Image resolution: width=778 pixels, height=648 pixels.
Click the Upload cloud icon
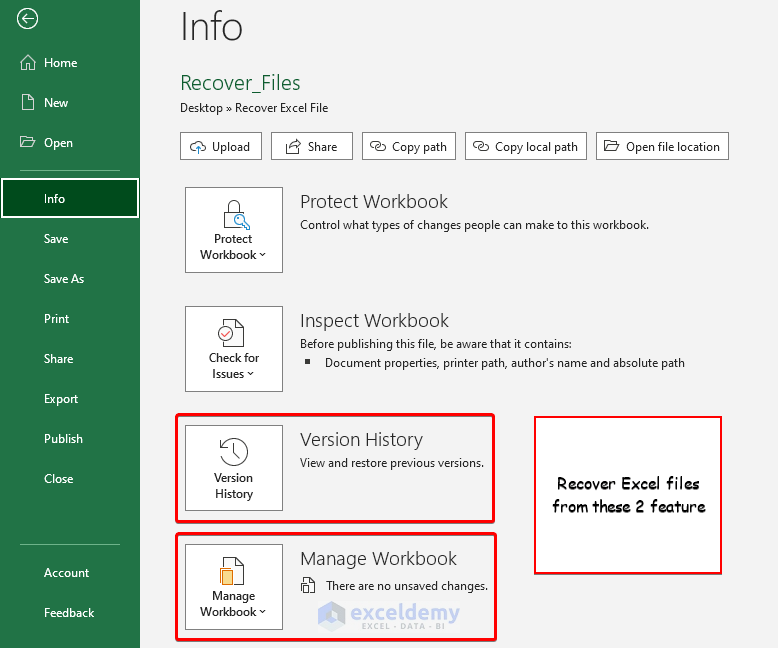click(198, 147)
